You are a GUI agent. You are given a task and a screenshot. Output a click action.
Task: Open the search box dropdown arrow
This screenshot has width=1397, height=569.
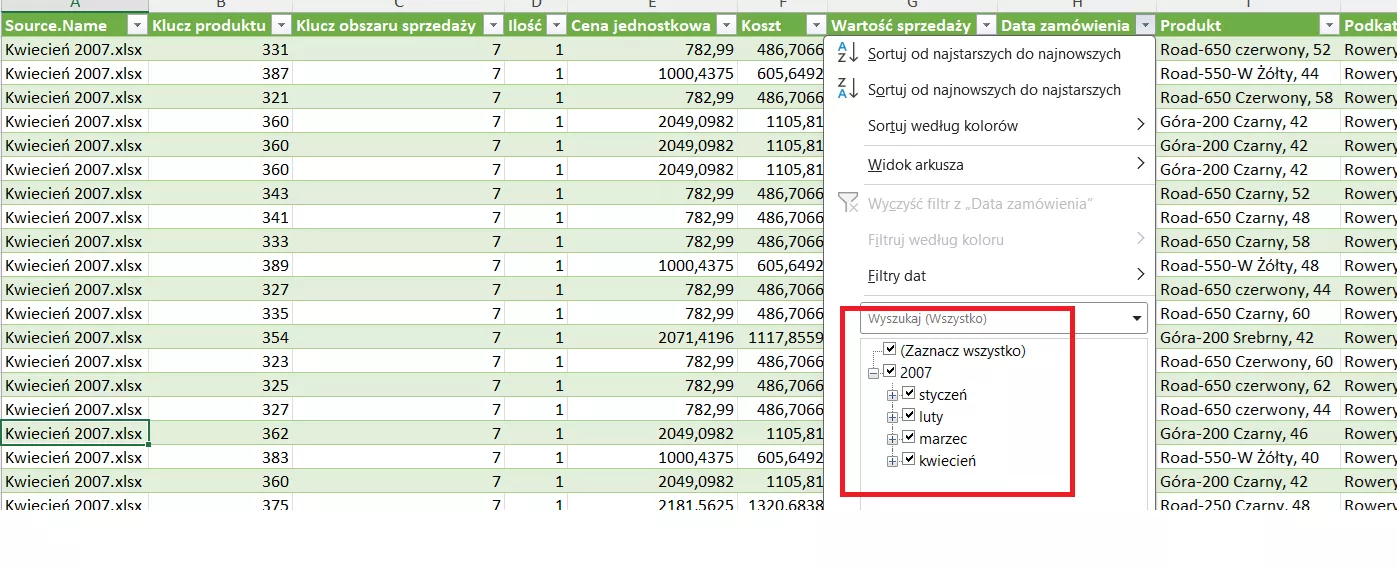pos(1137,319)
